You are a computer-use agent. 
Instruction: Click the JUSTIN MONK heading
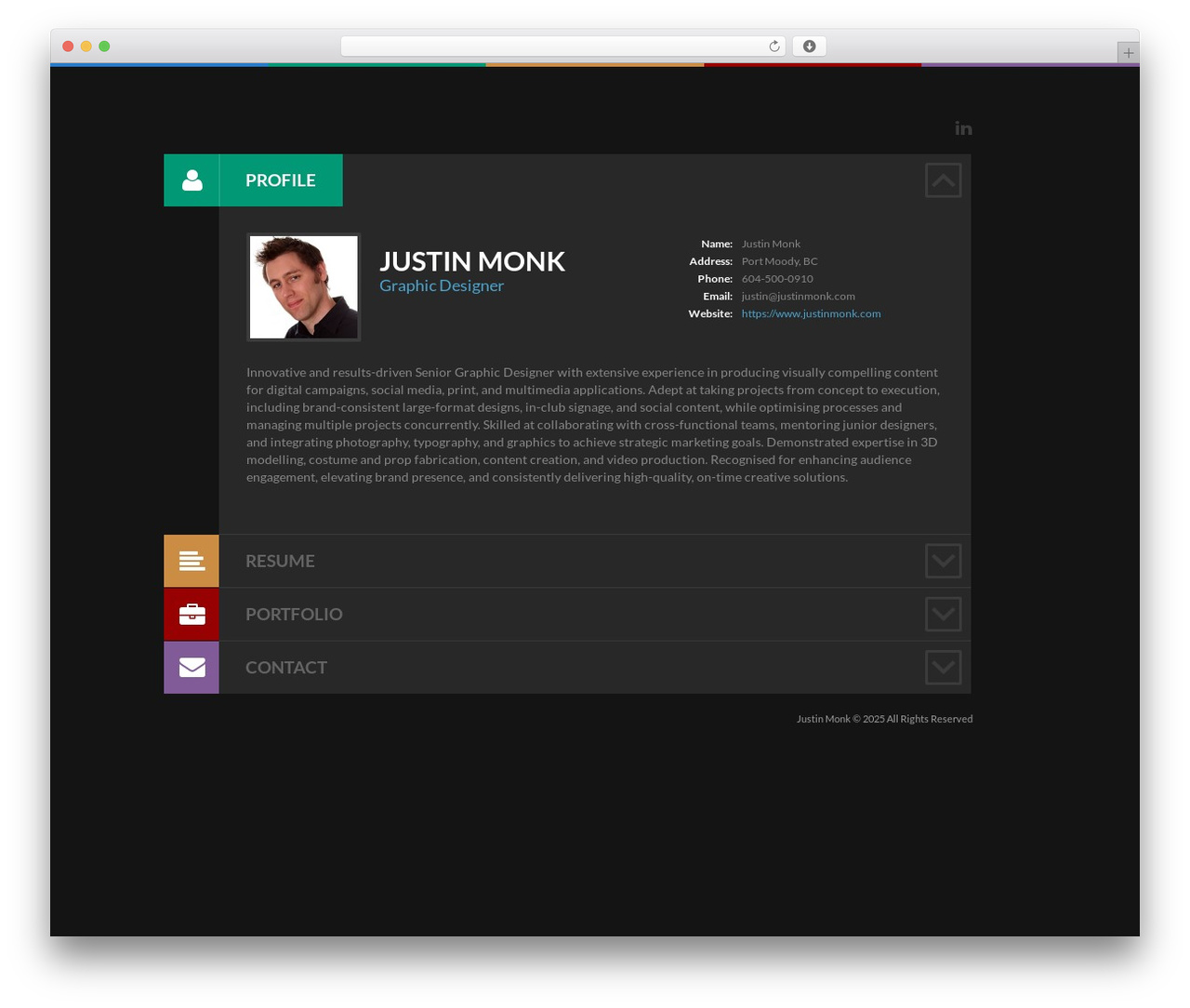[472, 261]
